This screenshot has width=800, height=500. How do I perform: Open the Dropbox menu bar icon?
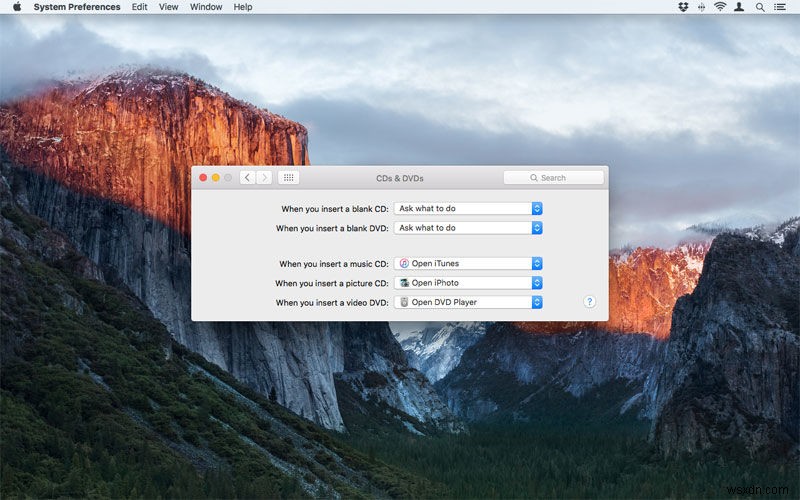pyautogui.click(x=683, y=7)
